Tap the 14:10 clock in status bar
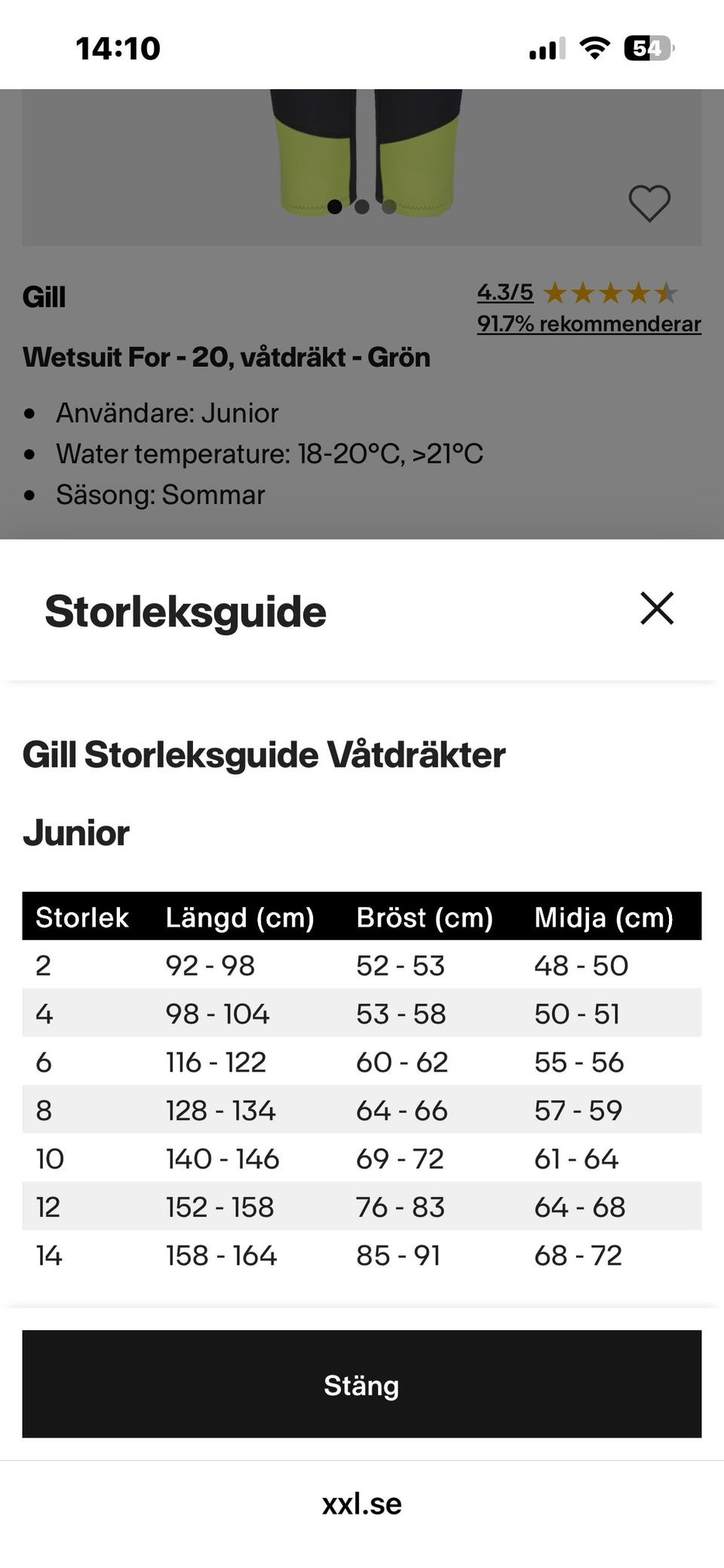724x1568 pixels. coord(118,49)
